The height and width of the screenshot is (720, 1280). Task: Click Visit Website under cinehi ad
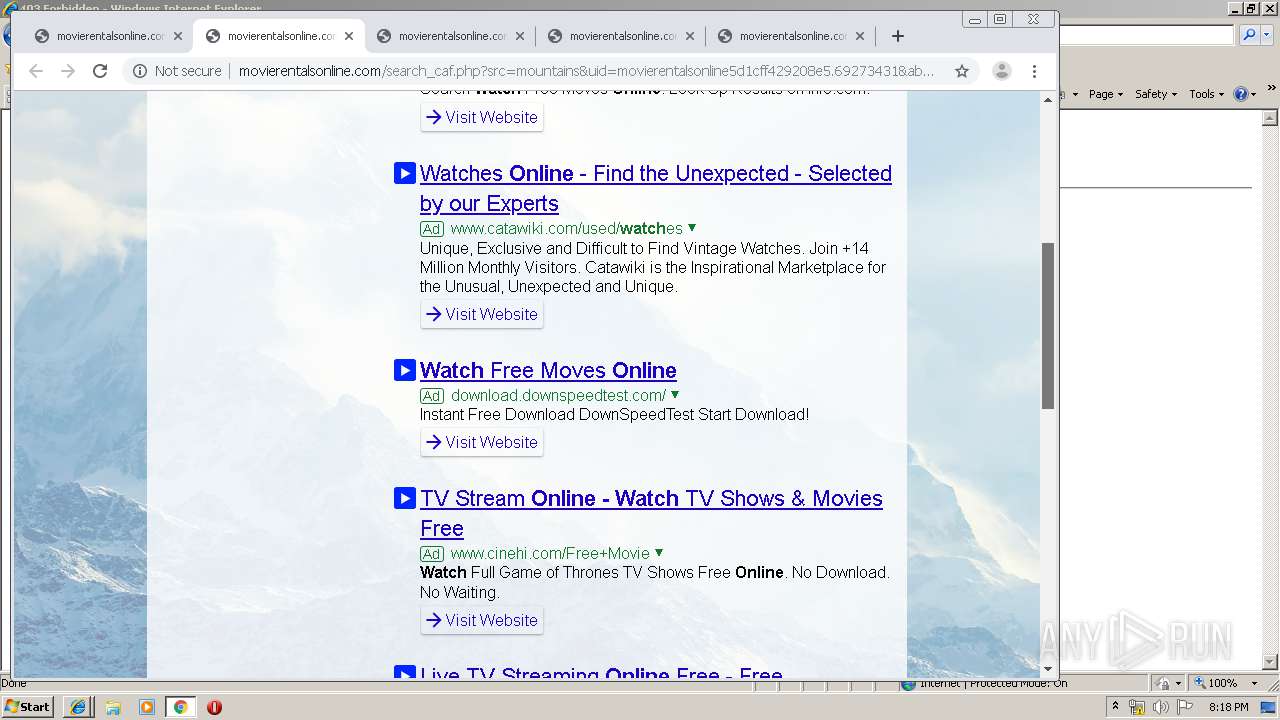482,620
